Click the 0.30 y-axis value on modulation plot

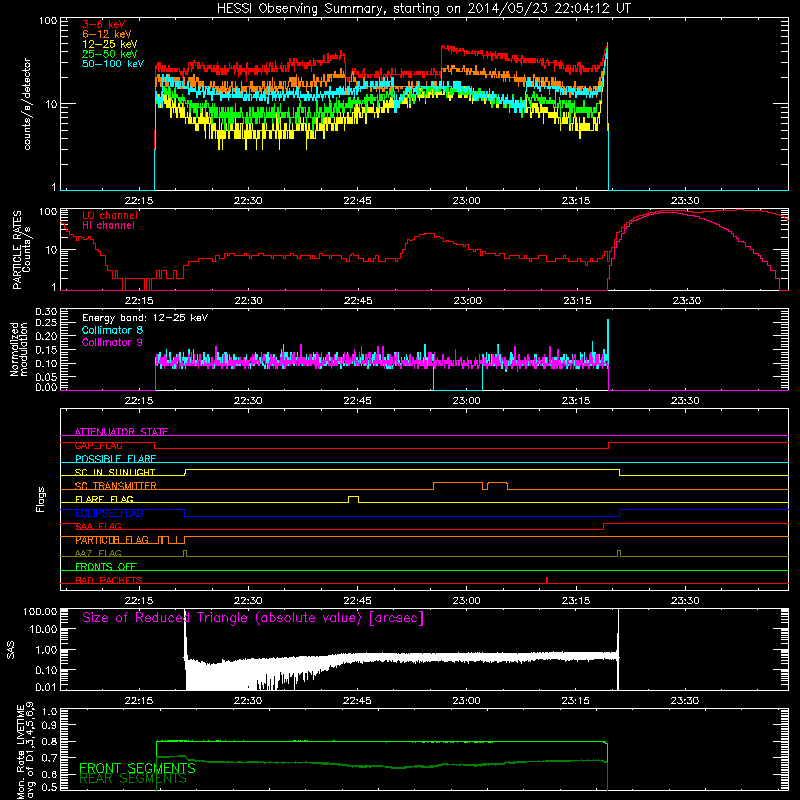[46, 311]
